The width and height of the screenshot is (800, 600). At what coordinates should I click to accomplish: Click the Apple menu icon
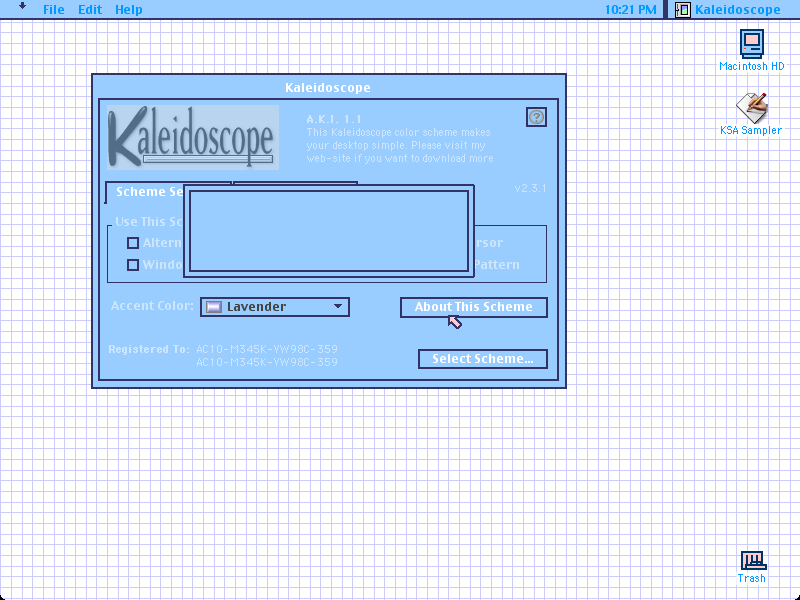pos(22,7)
